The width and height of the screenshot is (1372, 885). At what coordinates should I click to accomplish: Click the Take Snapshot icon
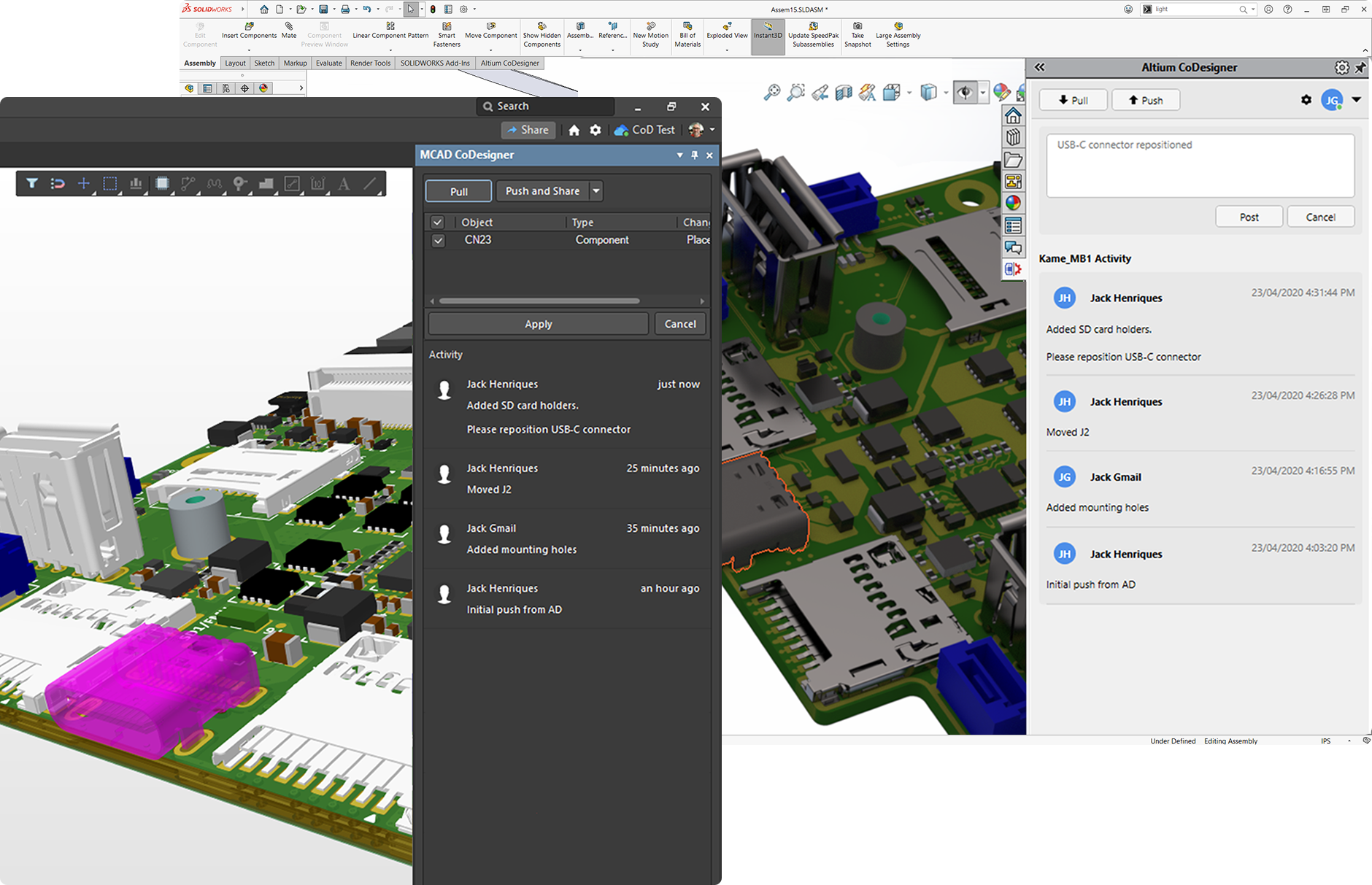click(x=857, y=26)
